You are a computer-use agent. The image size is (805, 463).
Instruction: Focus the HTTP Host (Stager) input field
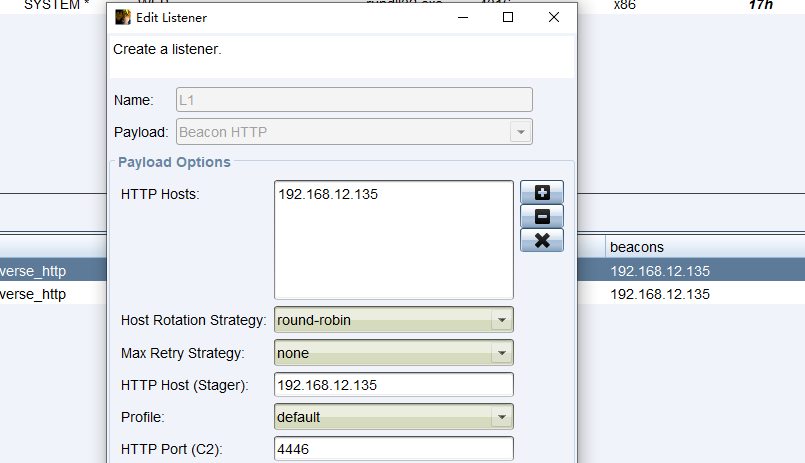coord(393,385)
